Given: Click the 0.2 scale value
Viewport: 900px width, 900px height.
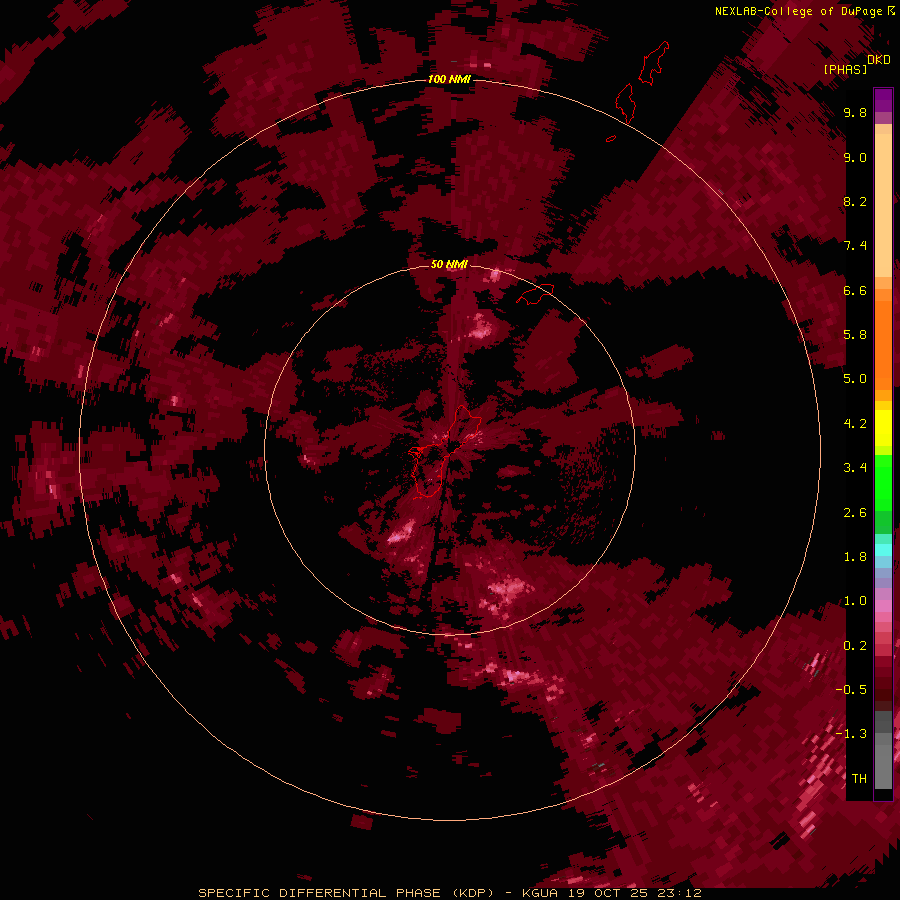Looking at the screenshot, I should (855, 646).
